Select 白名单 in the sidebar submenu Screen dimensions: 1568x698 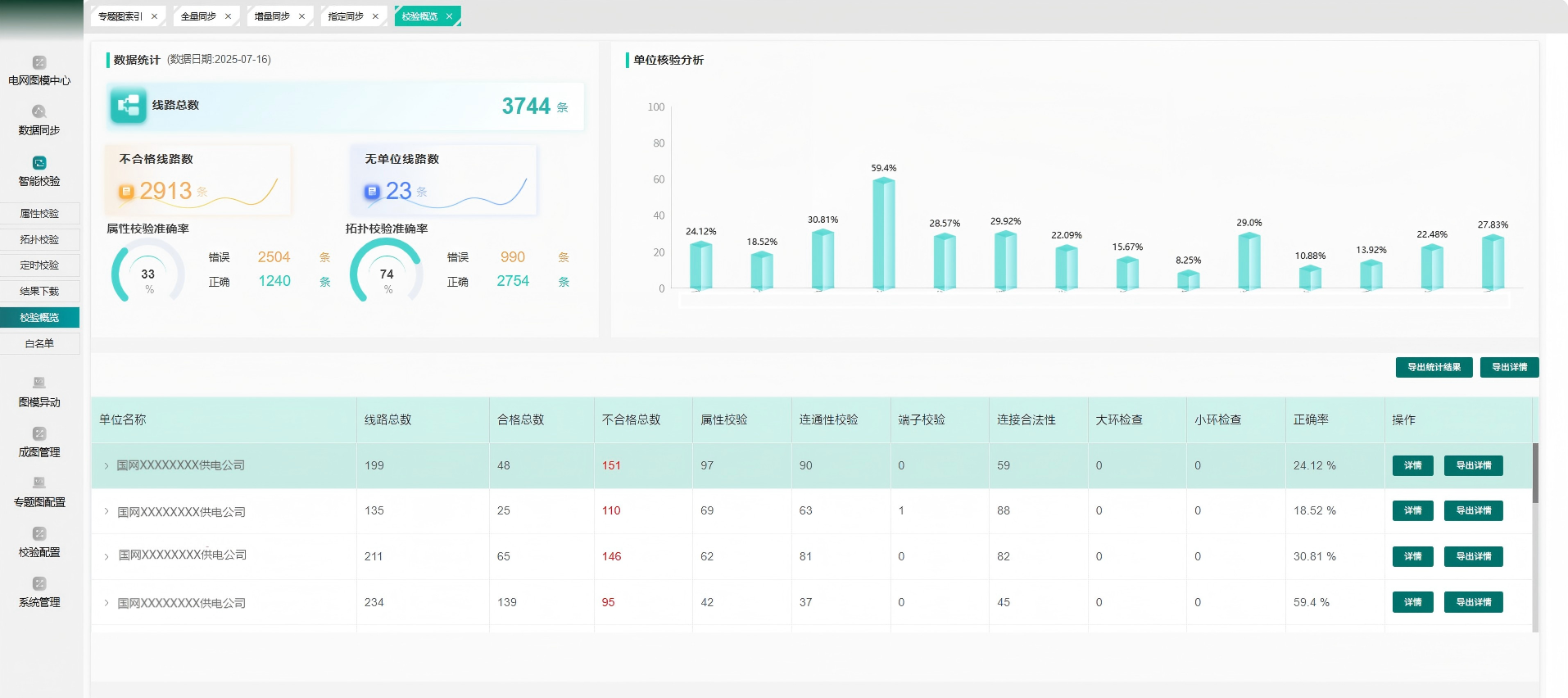point(39,344)
